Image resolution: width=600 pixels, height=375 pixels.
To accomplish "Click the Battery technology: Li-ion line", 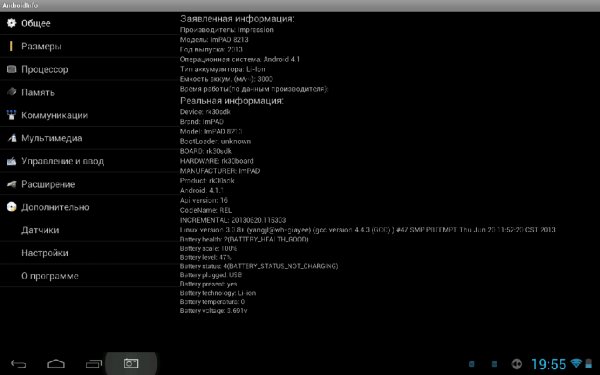I will (x=218, y=293).
